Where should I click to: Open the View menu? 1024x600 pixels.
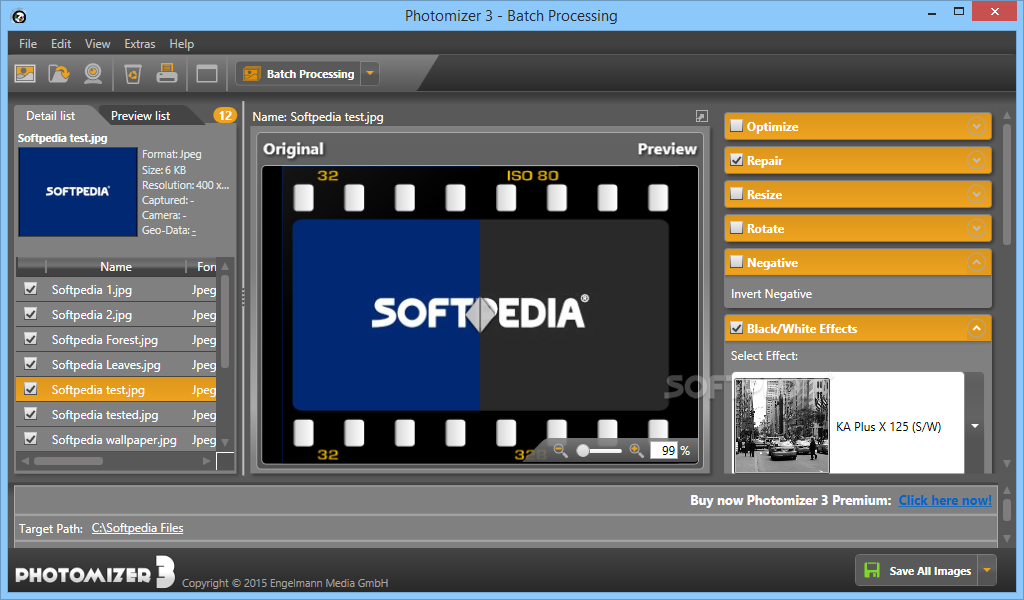click(97, 44)
